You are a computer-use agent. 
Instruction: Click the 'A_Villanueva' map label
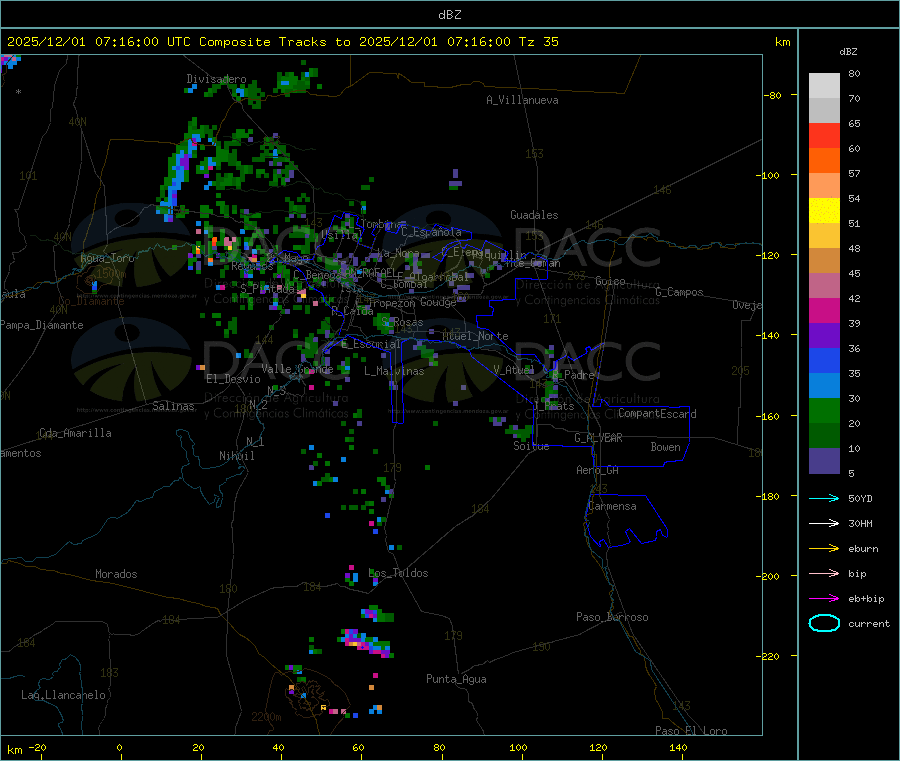pyautogui.click(x=522, y=100)
